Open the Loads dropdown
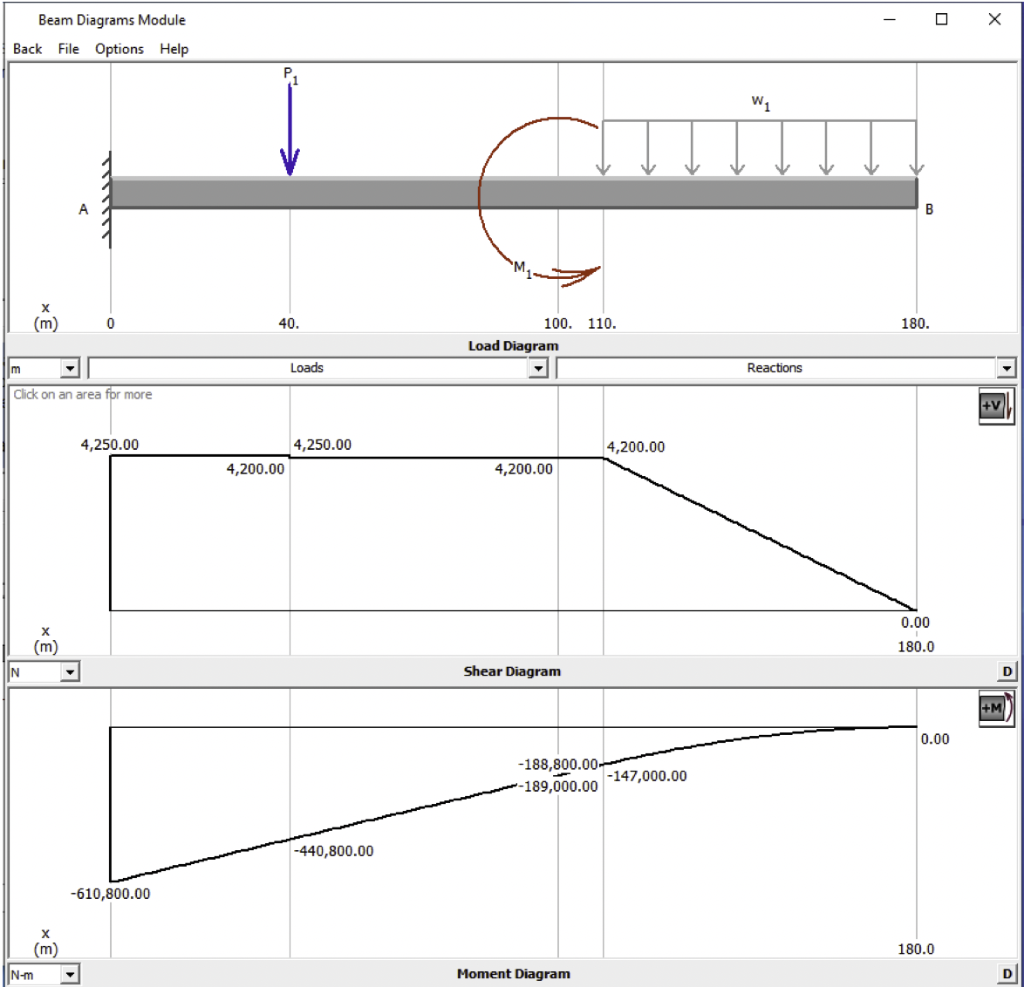Viewport: 1024px width, 987px height. pyautogui.click(x=538, y=367)
